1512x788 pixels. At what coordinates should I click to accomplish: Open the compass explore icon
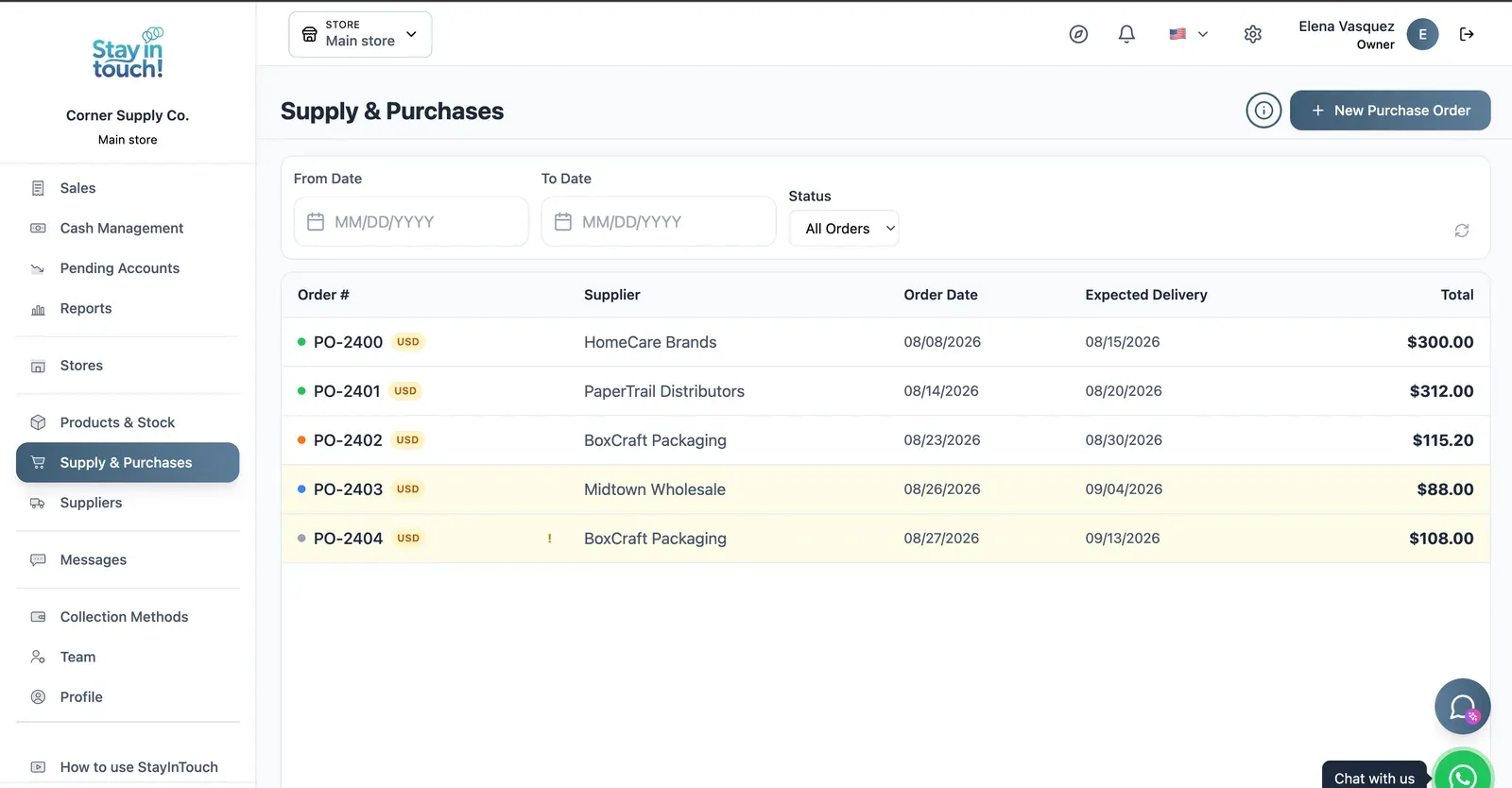pos(1078,34)
